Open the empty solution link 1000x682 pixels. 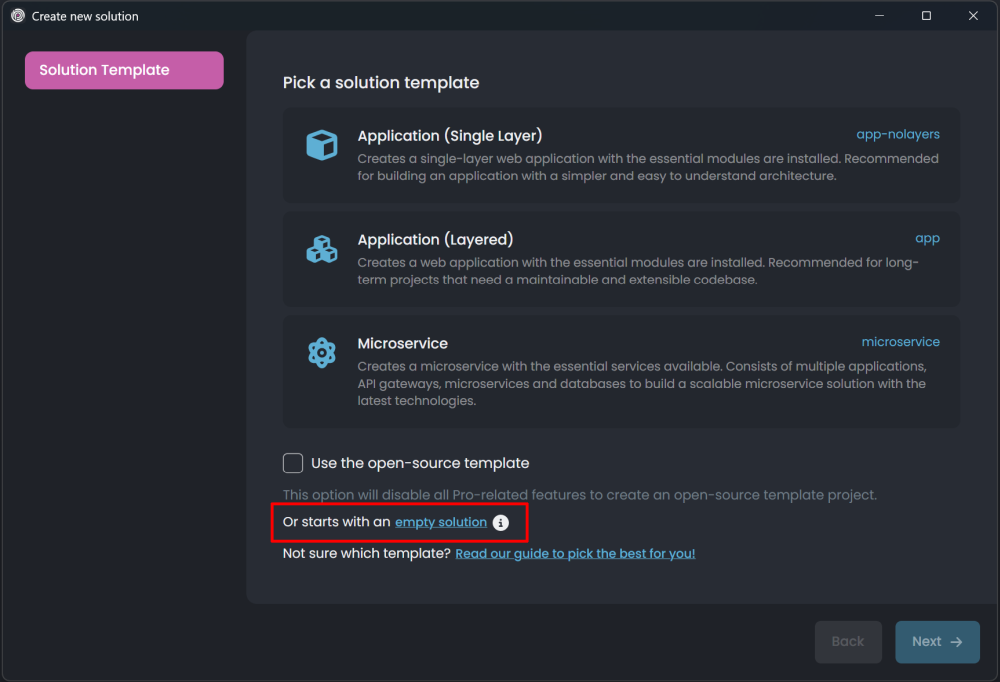pyautogui.click(x=441, y=523)
